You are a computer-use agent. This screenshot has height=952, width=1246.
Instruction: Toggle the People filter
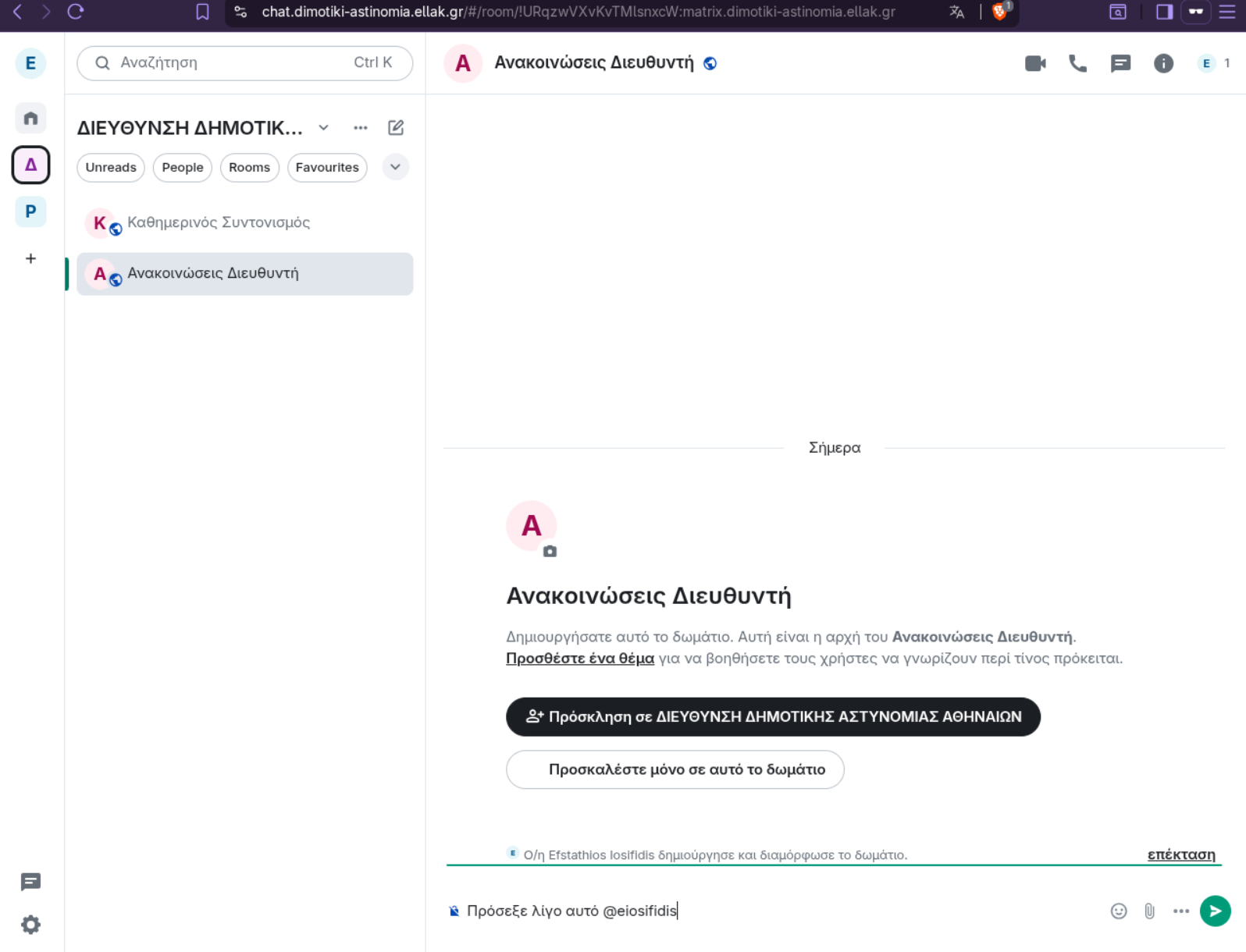183,167
